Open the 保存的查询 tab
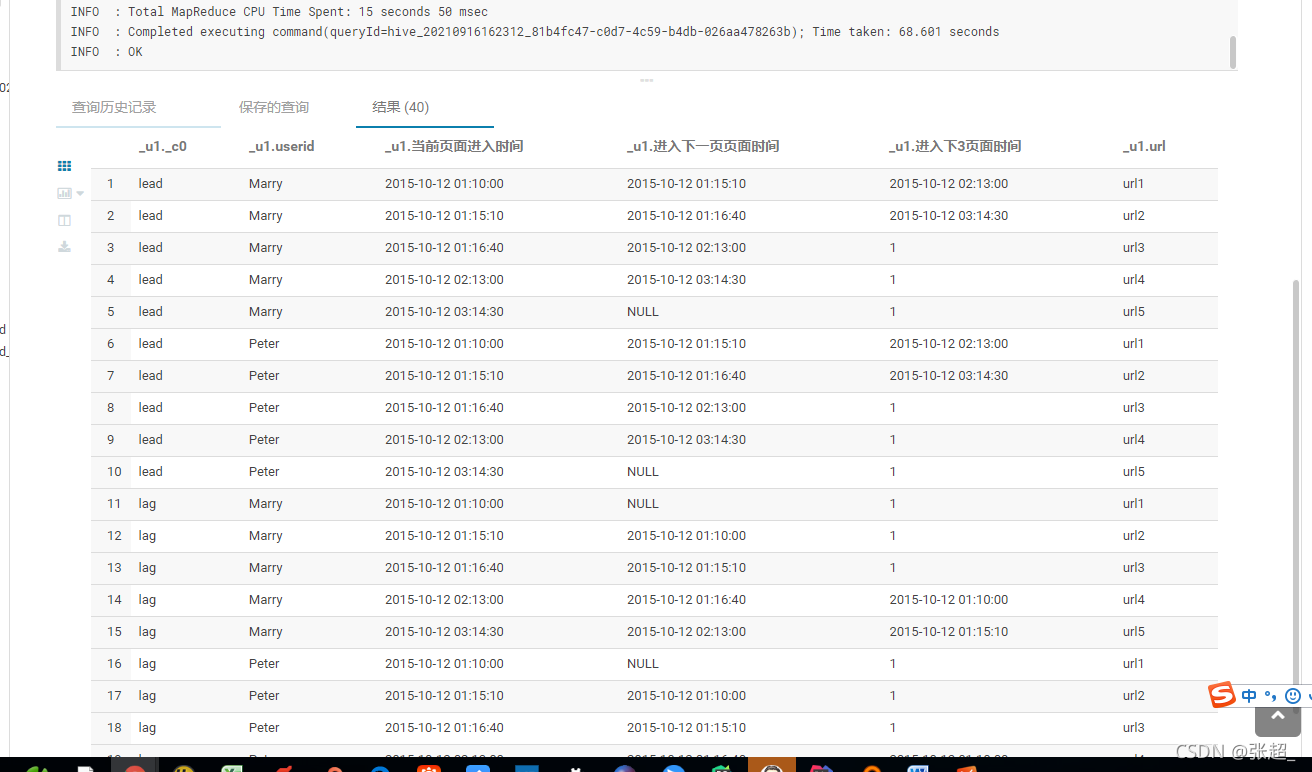Screen dimensions: 1312x772 tap(274, 107)
